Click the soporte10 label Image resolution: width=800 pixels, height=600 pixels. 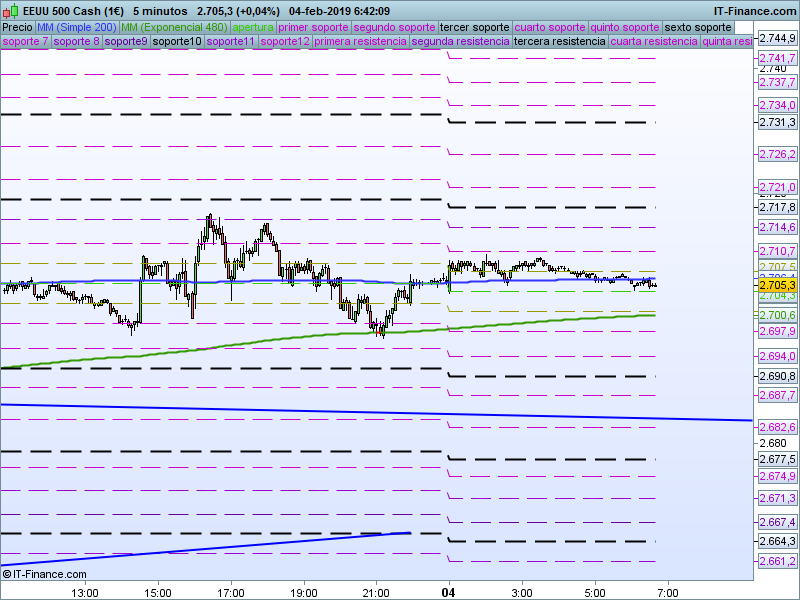coord(177,41)
